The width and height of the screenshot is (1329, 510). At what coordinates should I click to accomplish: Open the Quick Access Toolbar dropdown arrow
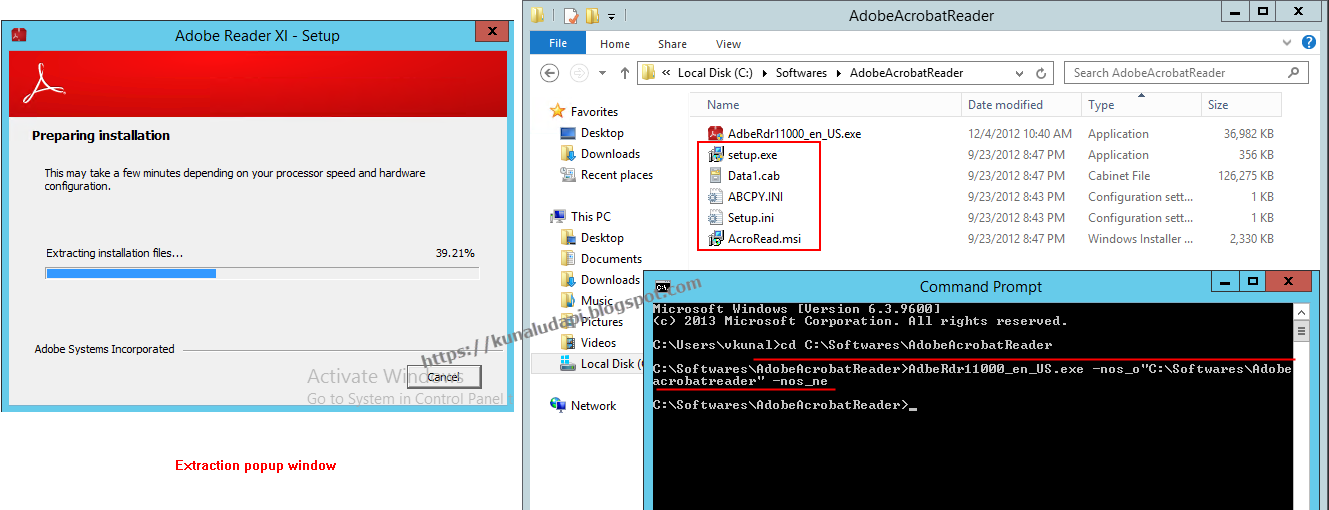coord(611,16)
